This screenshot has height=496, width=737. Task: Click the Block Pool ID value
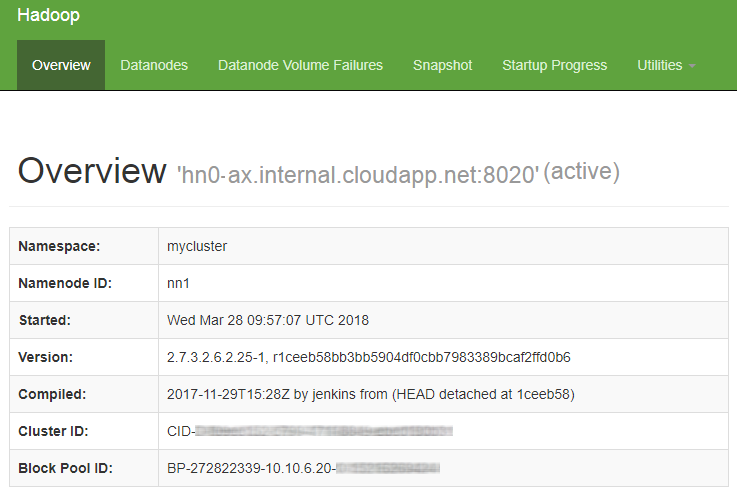(303, 468)
